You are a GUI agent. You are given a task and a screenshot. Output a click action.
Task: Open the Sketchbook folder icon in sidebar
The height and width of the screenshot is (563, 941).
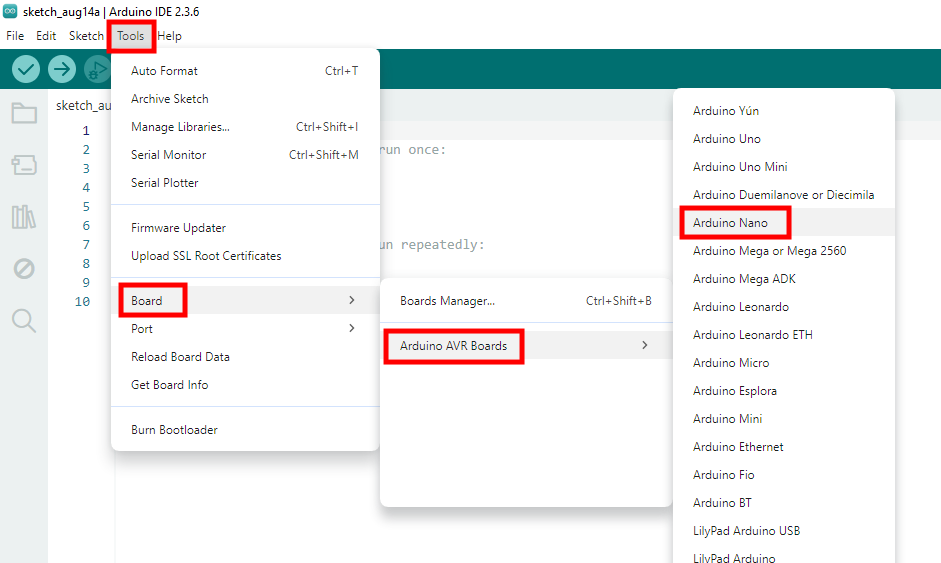[x=24, y=113]
